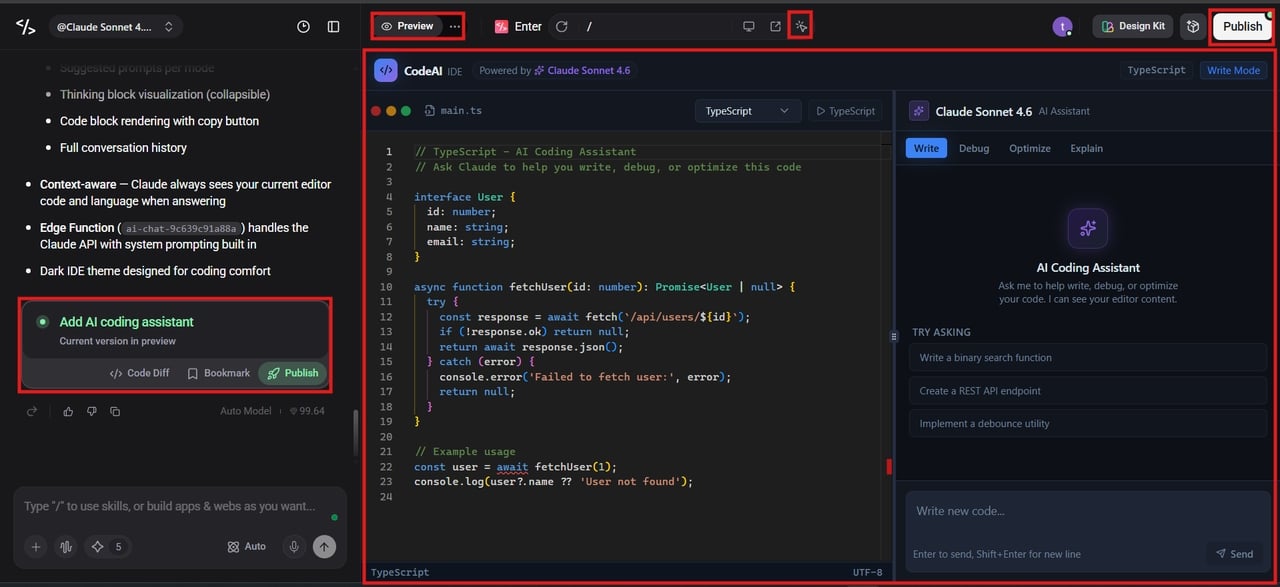Open preview in new window icon

pyautogui.click(x=775, y=27)
